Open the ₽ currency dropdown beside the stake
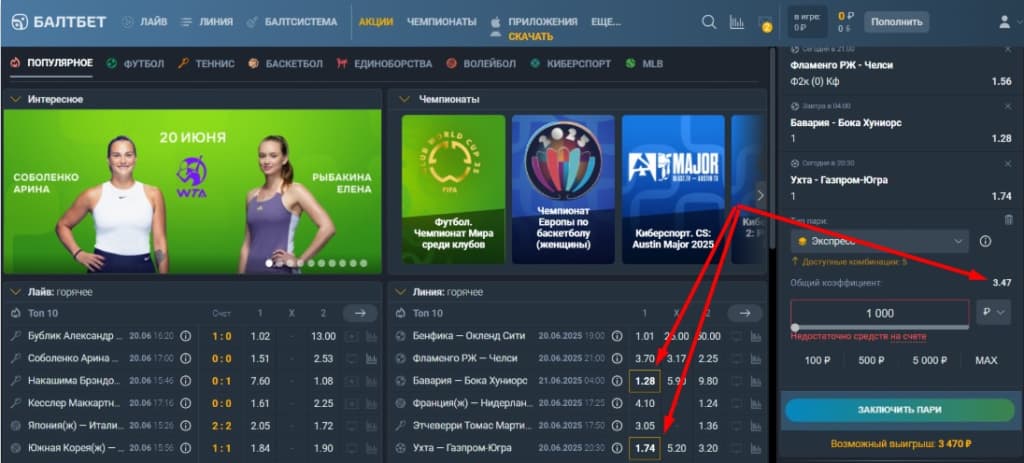Image resolution: width=1024 pixels, height=463 pixels. (993, 313)
